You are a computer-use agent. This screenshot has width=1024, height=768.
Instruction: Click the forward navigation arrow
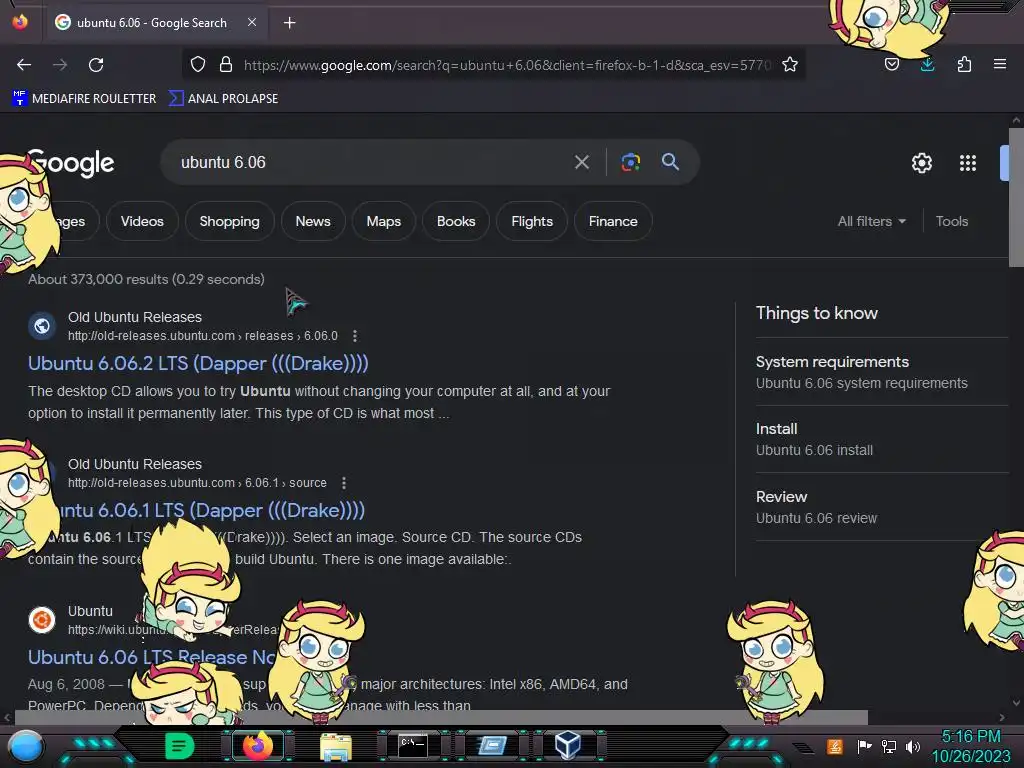[x=60, y=65]
